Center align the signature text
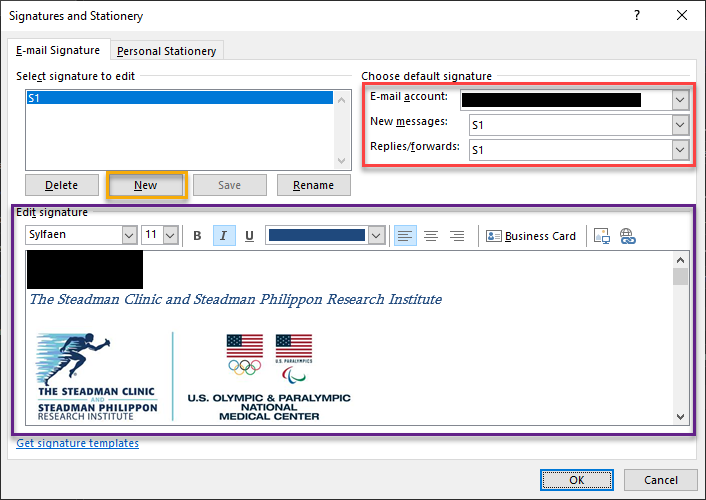 [x=431, y=236]
